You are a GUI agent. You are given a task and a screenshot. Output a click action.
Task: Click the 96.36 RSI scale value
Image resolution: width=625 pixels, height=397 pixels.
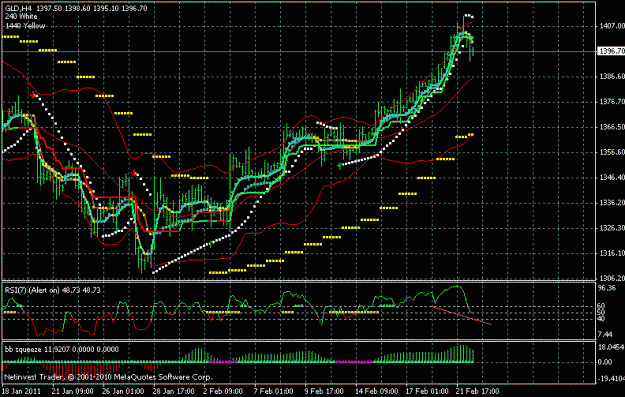607,288
